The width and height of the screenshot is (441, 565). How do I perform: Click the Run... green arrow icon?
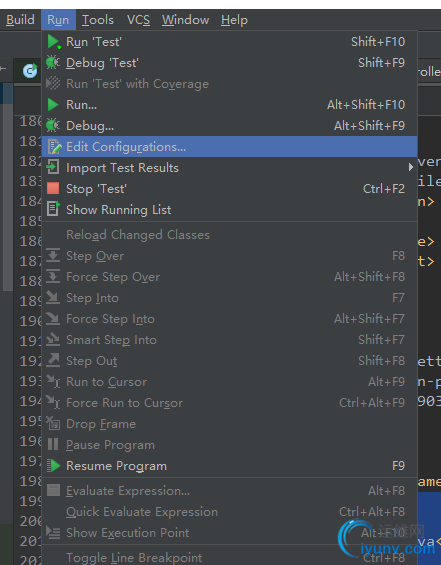click(53, 105)
